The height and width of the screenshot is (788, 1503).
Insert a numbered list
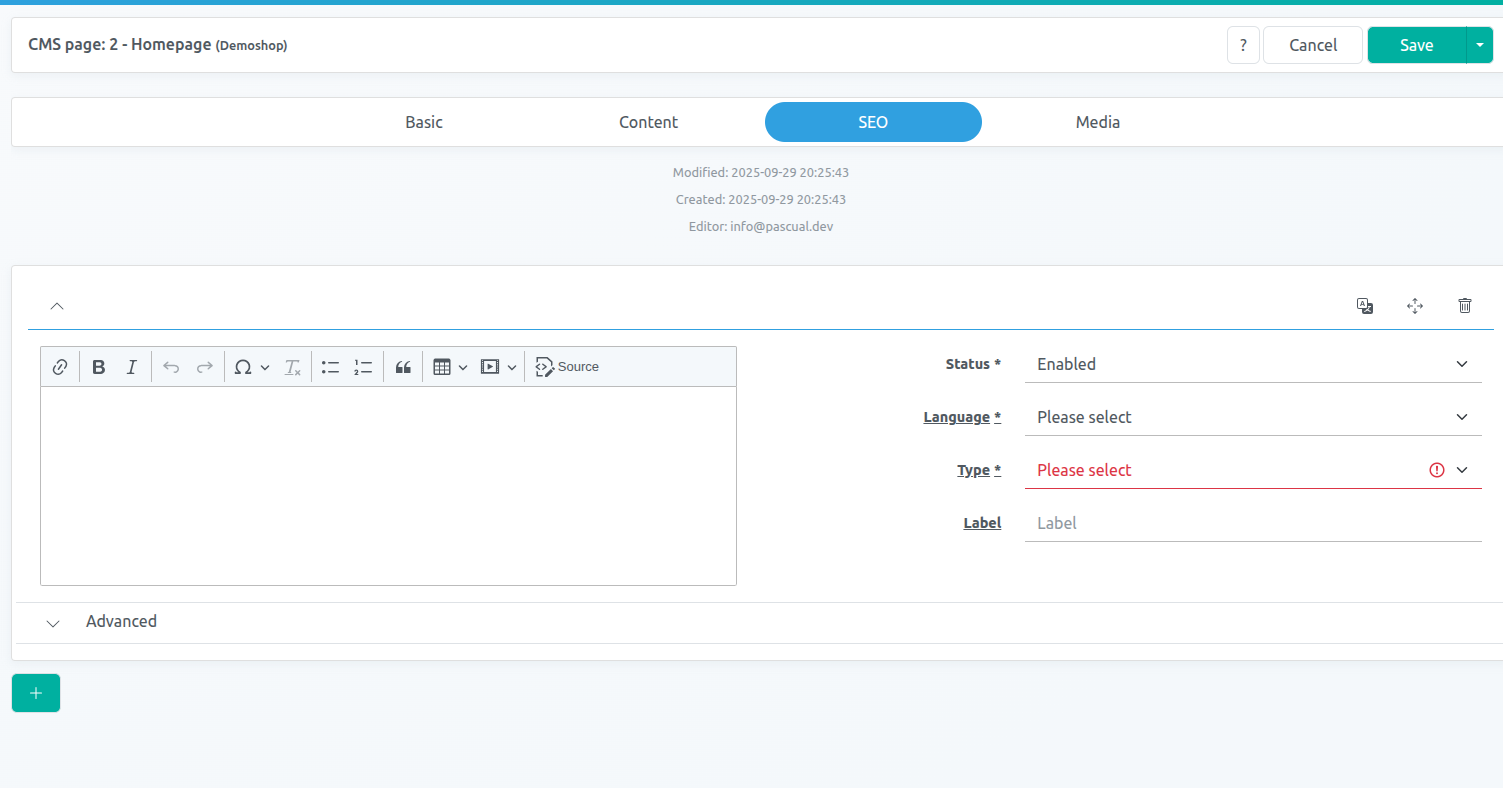tap(363, 367)
